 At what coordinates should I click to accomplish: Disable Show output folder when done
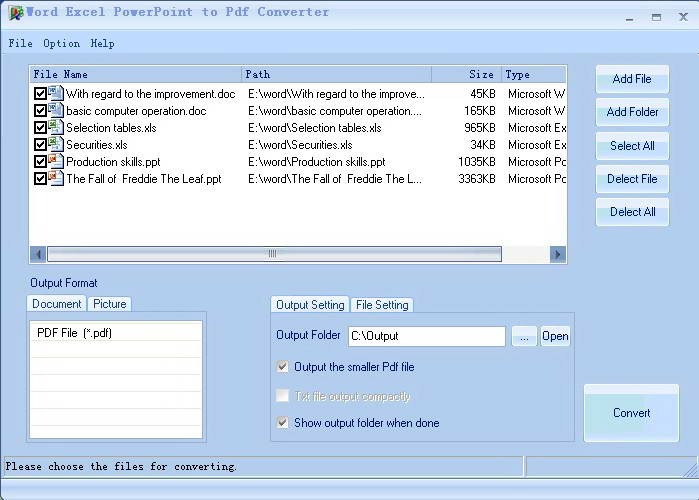coord(282,422)
